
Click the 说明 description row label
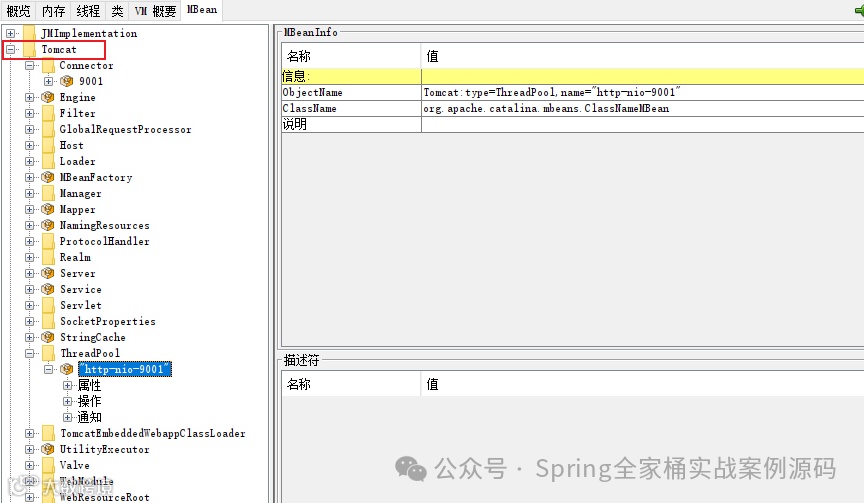pos(295,125)
